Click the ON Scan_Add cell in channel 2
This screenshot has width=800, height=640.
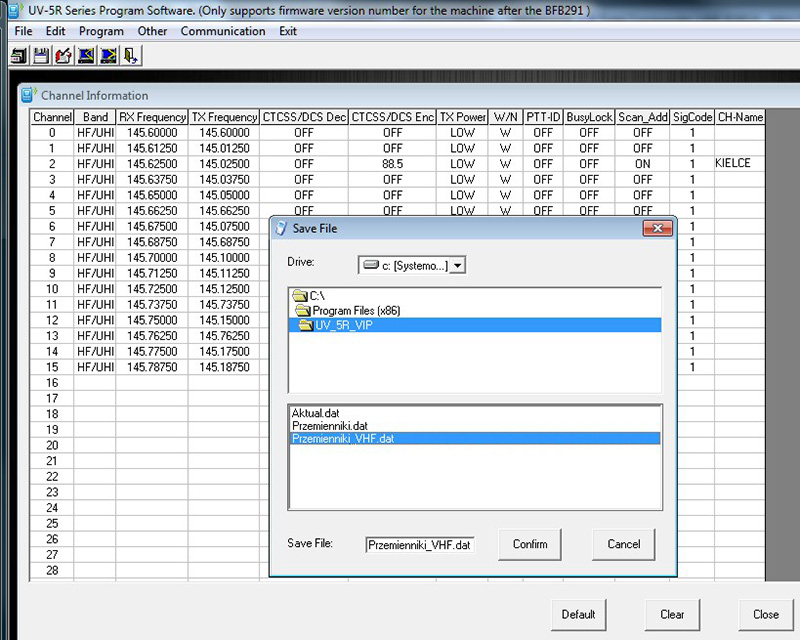642,164
